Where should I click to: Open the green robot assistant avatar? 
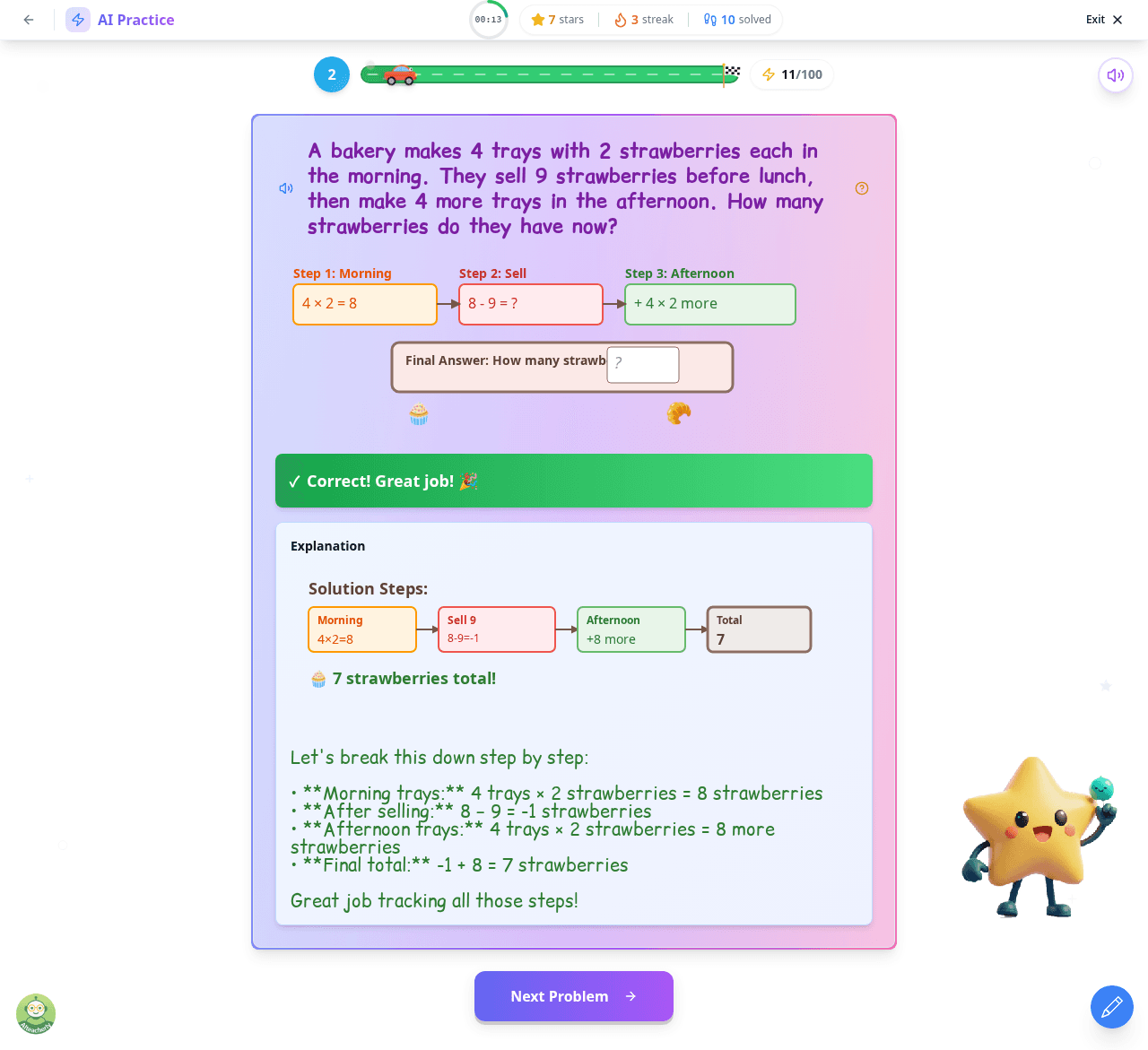pyautogui.click(x=36, y=1014)
